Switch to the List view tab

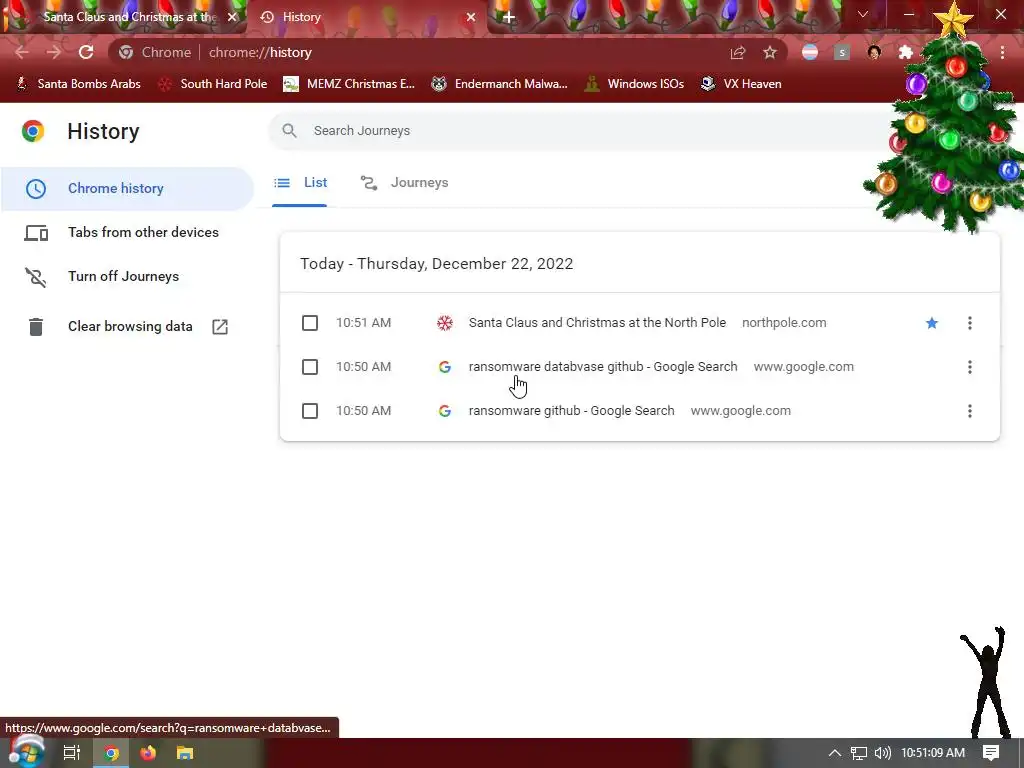(300, 183)
